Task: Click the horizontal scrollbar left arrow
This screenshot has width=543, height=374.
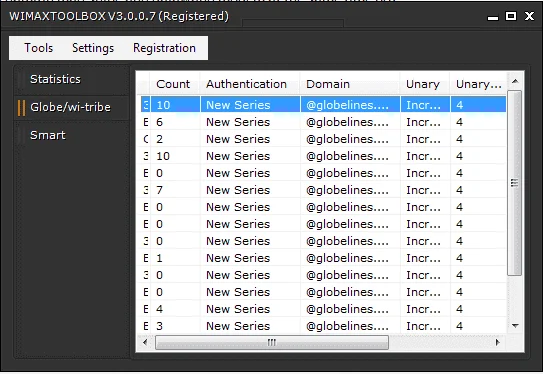Action: (145, 342)
